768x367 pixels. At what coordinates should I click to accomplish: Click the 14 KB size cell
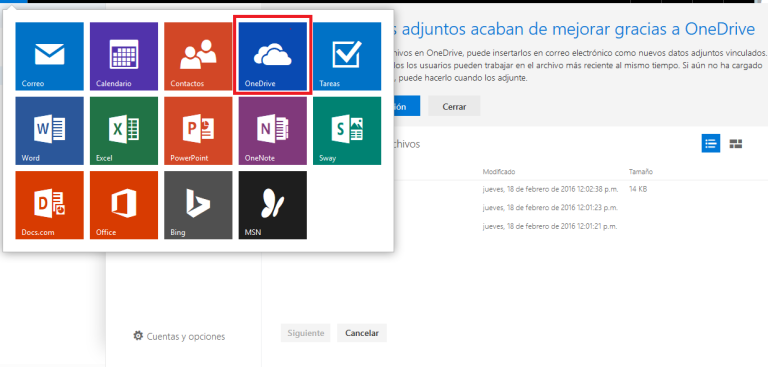[x=638, y=189]
